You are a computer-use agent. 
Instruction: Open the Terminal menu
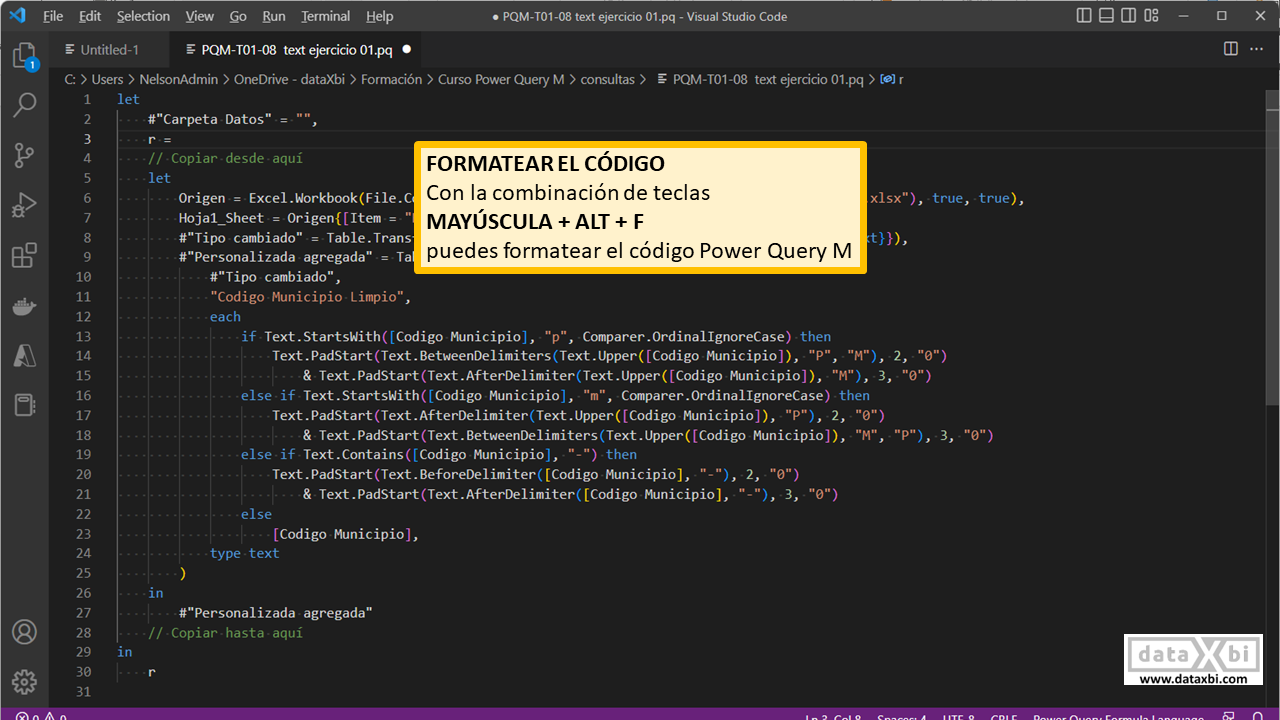(325, 16)
